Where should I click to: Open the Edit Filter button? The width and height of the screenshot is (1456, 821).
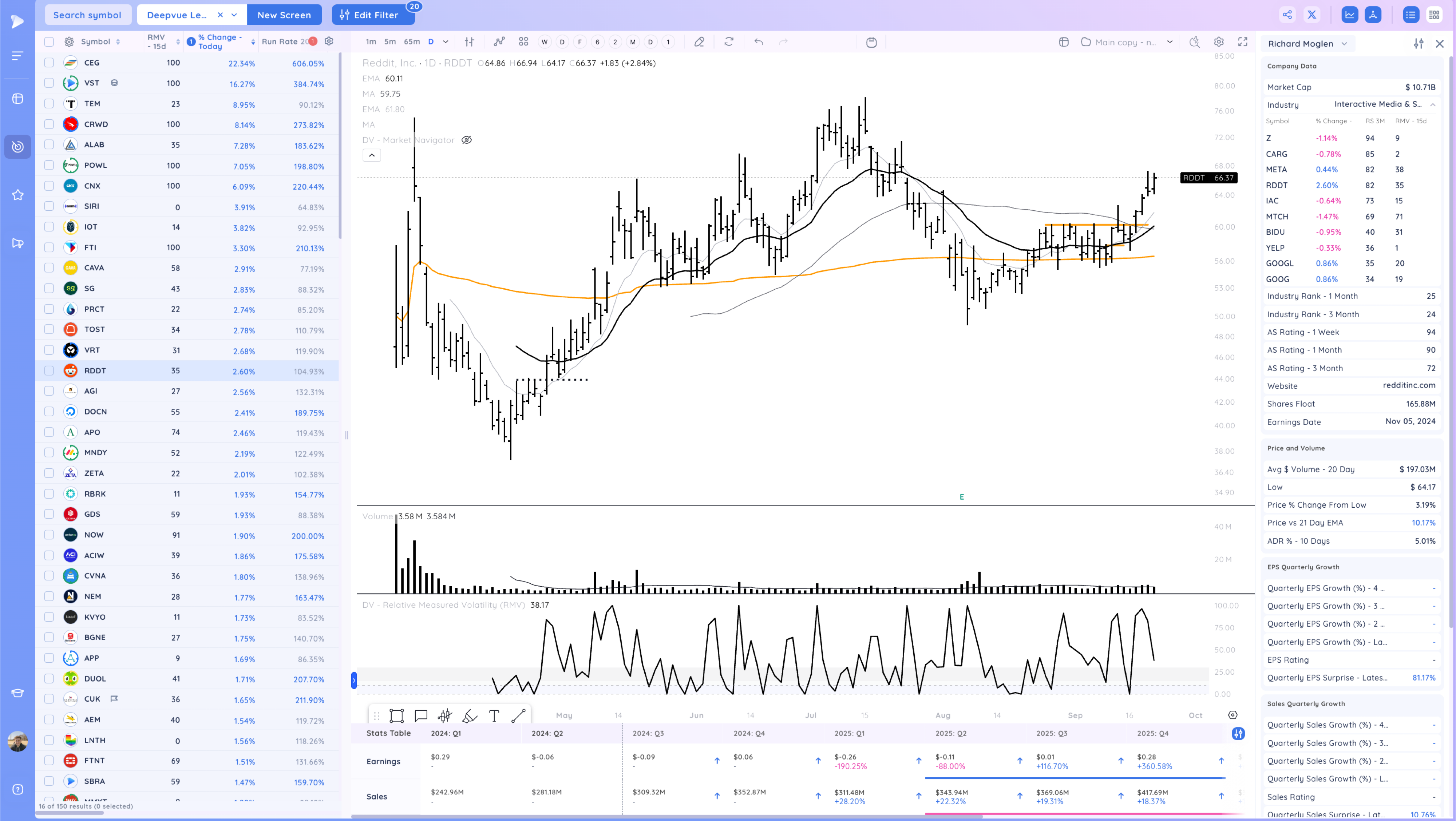tap(373, 15)
